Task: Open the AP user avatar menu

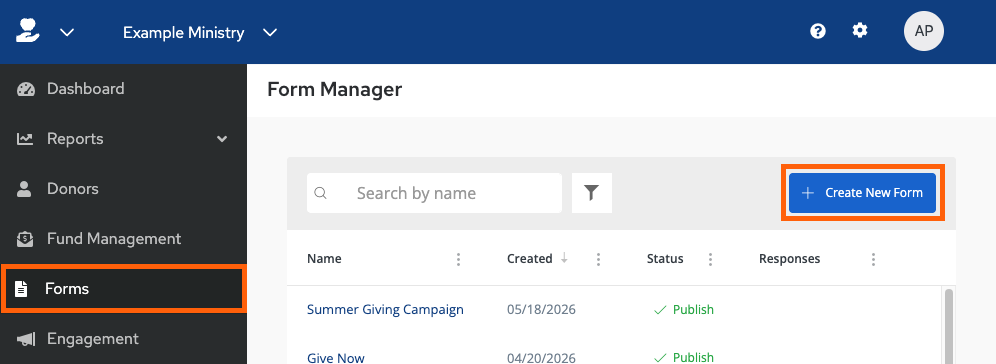Action: click(924, 30)
